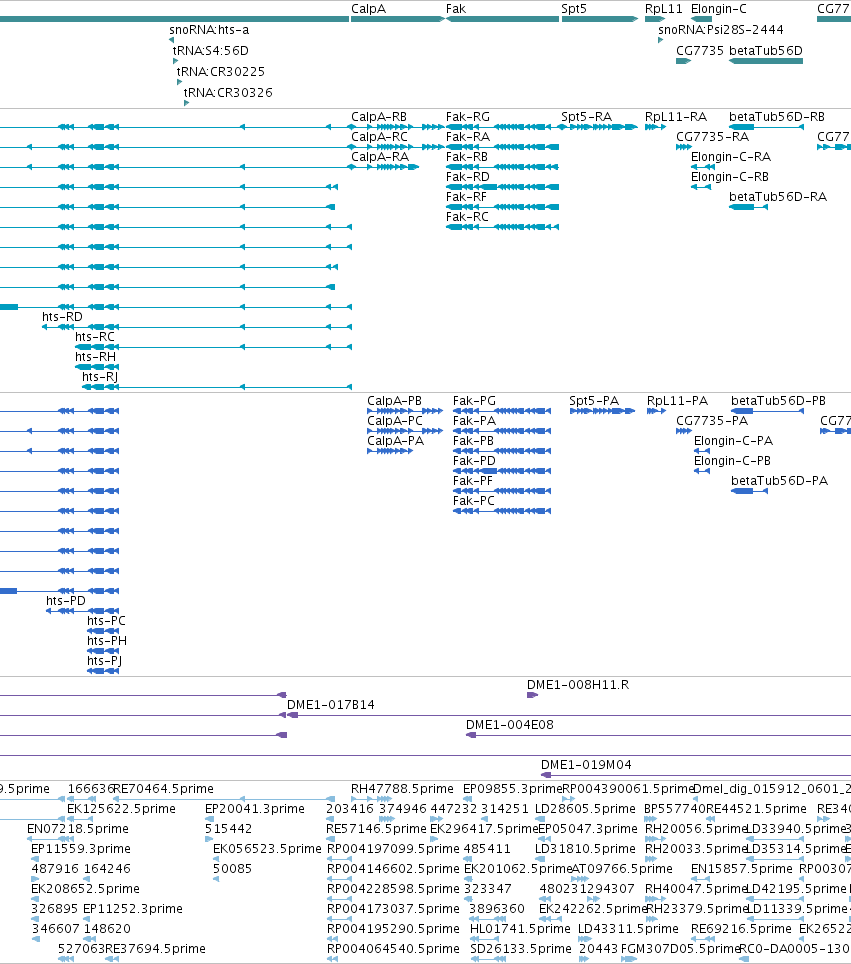The width and height of the screenshot is (851, 964).
Task: Select the Spt5 gene label in top track
Action: (574, 9)
